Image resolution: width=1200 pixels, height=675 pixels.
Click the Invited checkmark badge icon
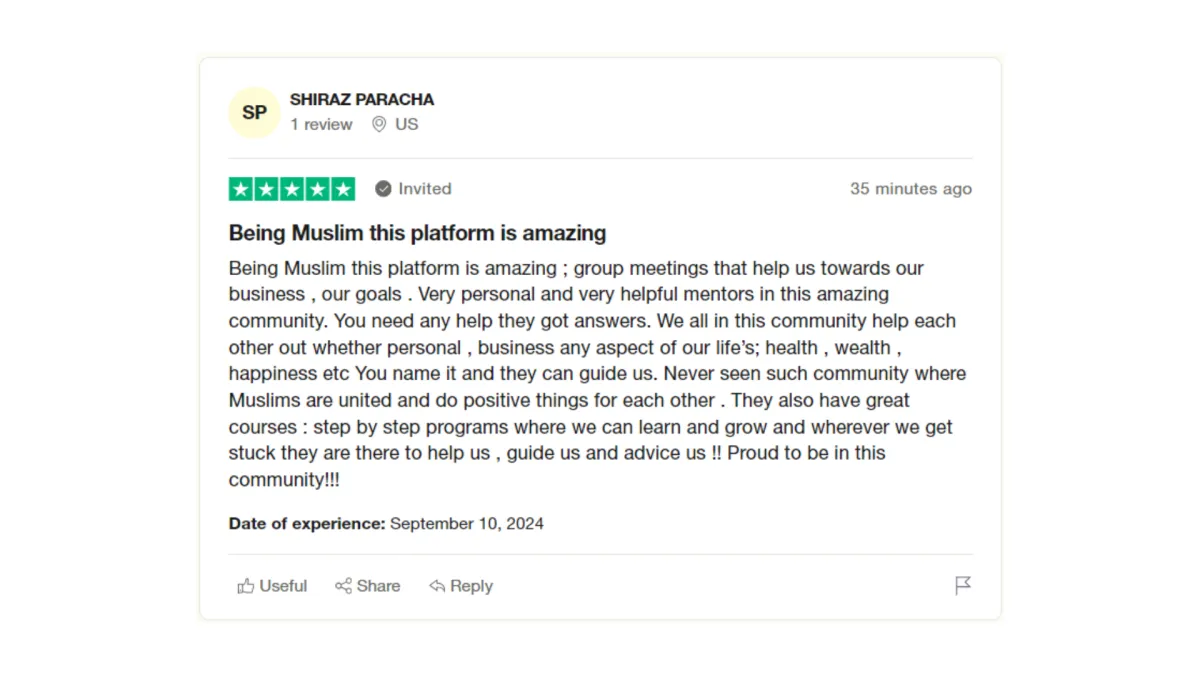coord(383,189)
